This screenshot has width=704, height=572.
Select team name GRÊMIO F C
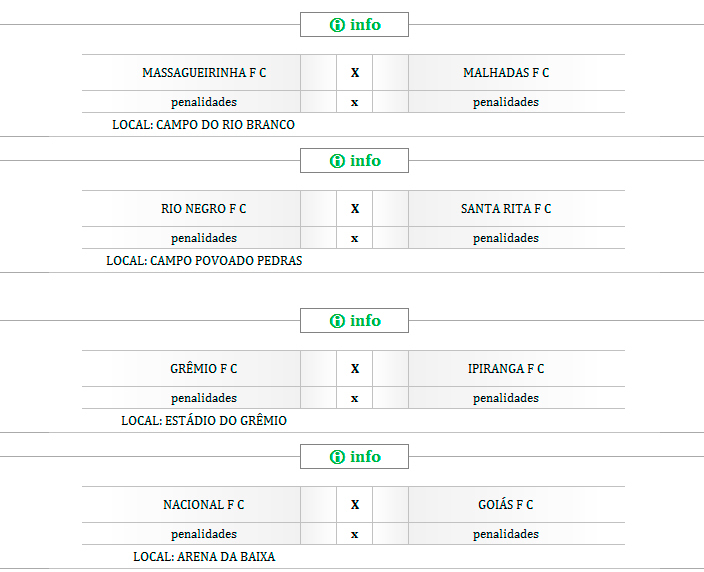click(x=204, y=369)
